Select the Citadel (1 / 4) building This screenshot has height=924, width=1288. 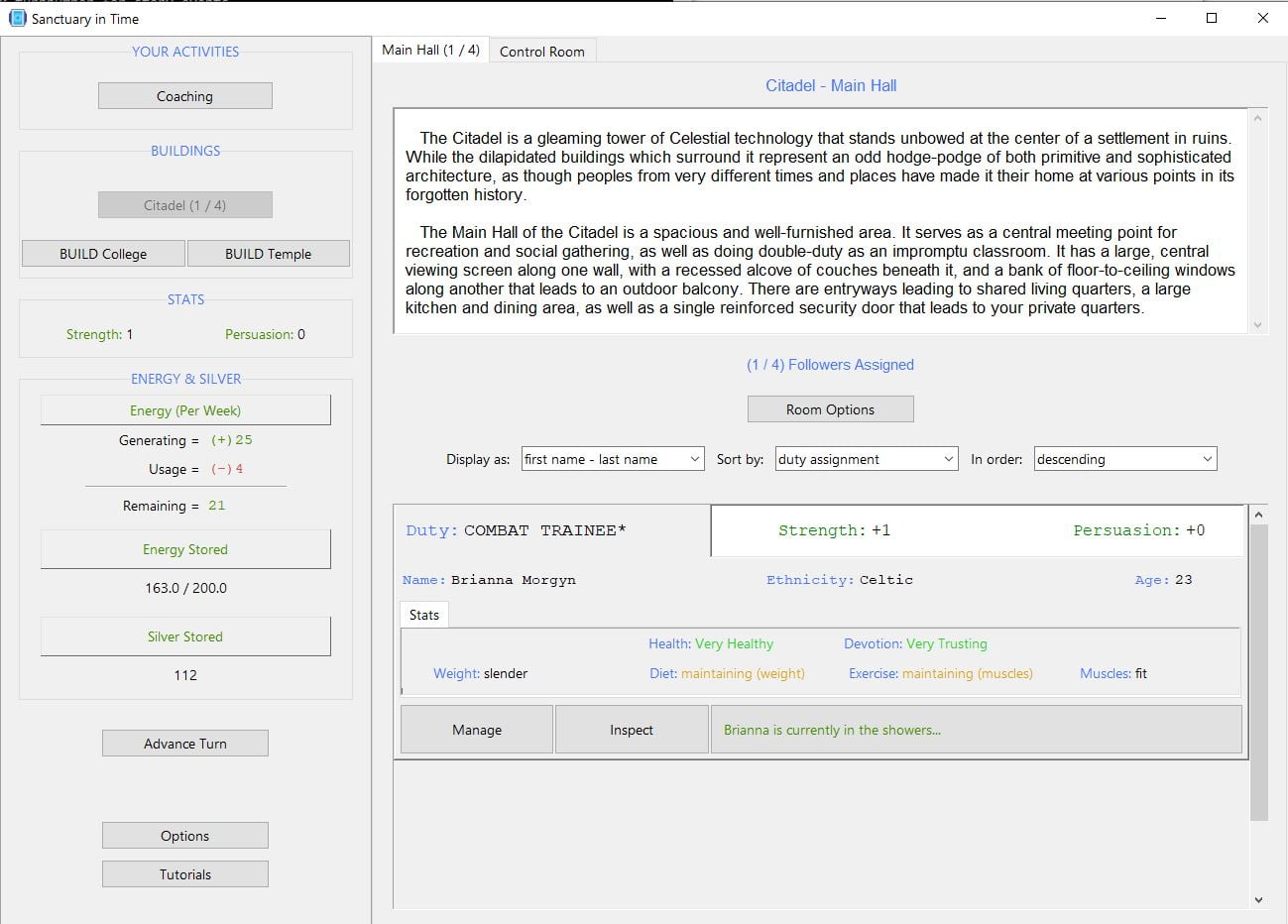[x=184, y=205]
